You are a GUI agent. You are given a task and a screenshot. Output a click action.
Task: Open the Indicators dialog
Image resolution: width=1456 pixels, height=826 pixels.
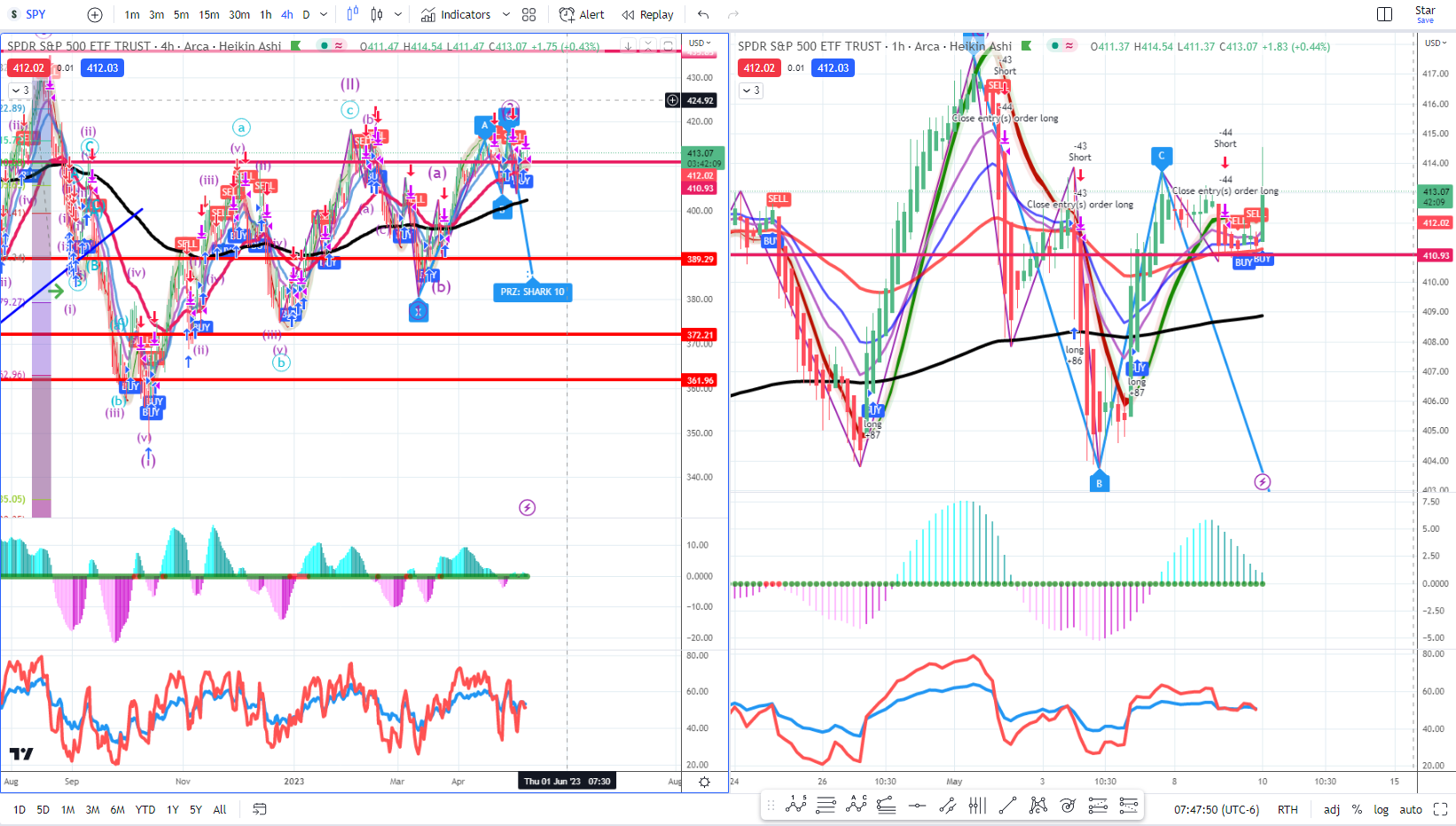click(x=456, y=14)
